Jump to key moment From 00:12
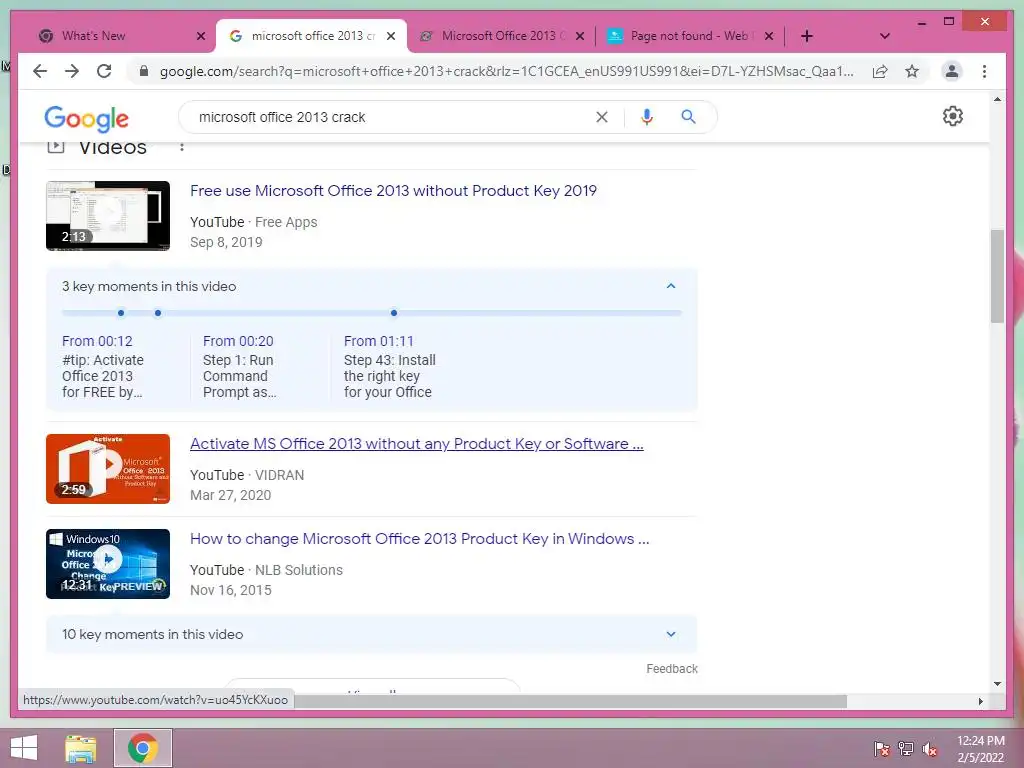The width and height of the screenshot is (1024, 768). (97, 341)
